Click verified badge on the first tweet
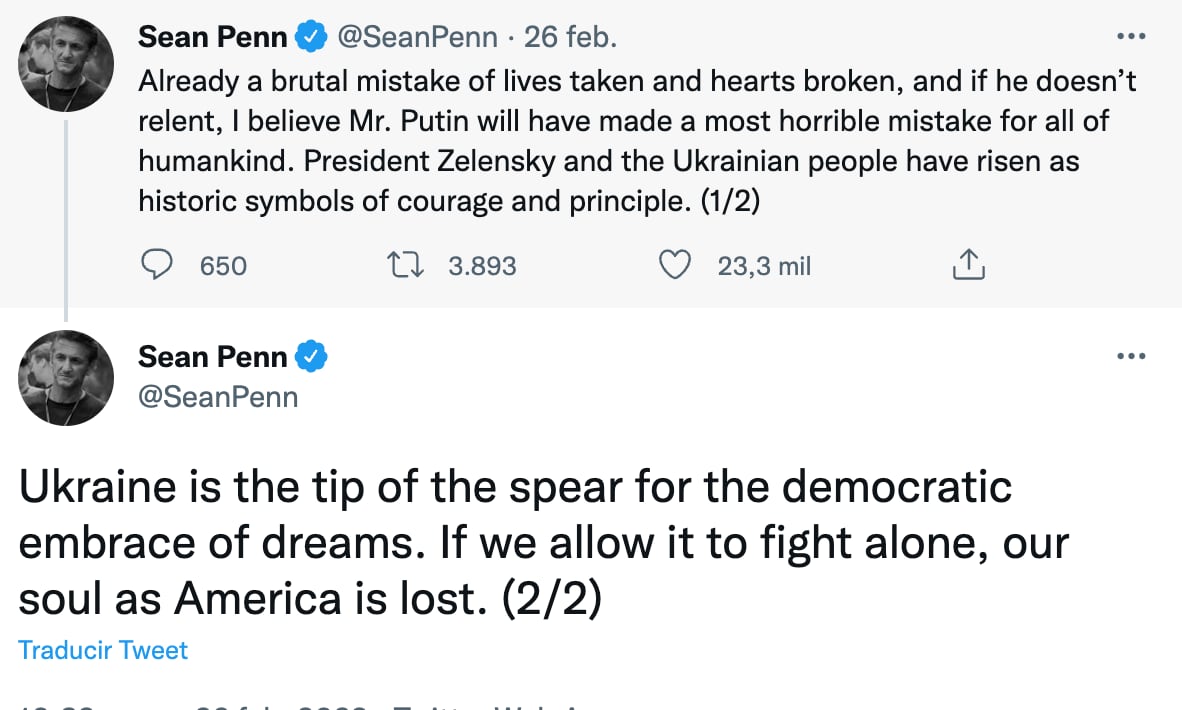The height and width of the screenshot is (710, 1182). 312,37
